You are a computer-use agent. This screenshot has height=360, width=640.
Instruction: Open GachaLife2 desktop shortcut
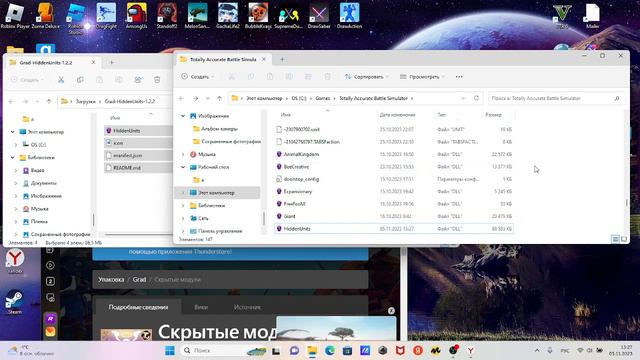(x=228, y=16)
